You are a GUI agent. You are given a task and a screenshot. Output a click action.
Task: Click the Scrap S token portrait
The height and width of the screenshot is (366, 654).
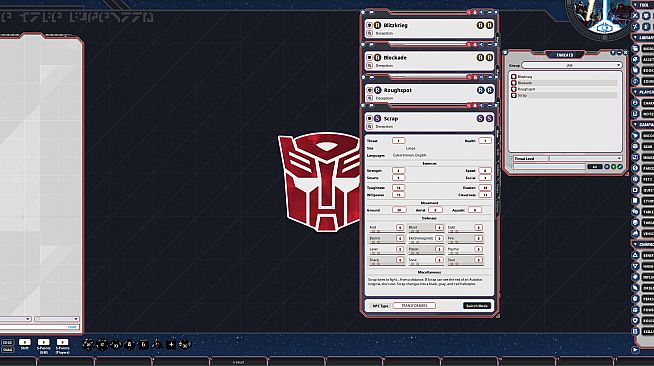tap(377, 118)
